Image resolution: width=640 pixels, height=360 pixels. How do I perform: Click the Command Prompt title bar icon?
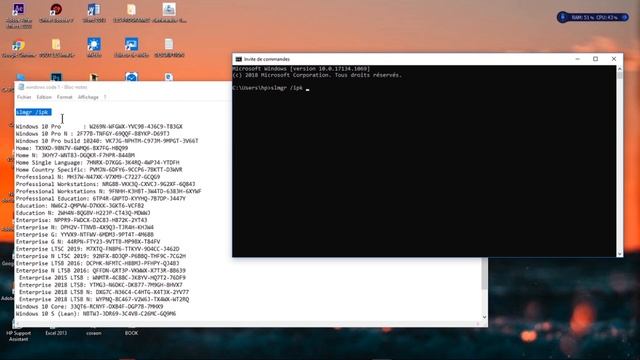coord(239,59)
